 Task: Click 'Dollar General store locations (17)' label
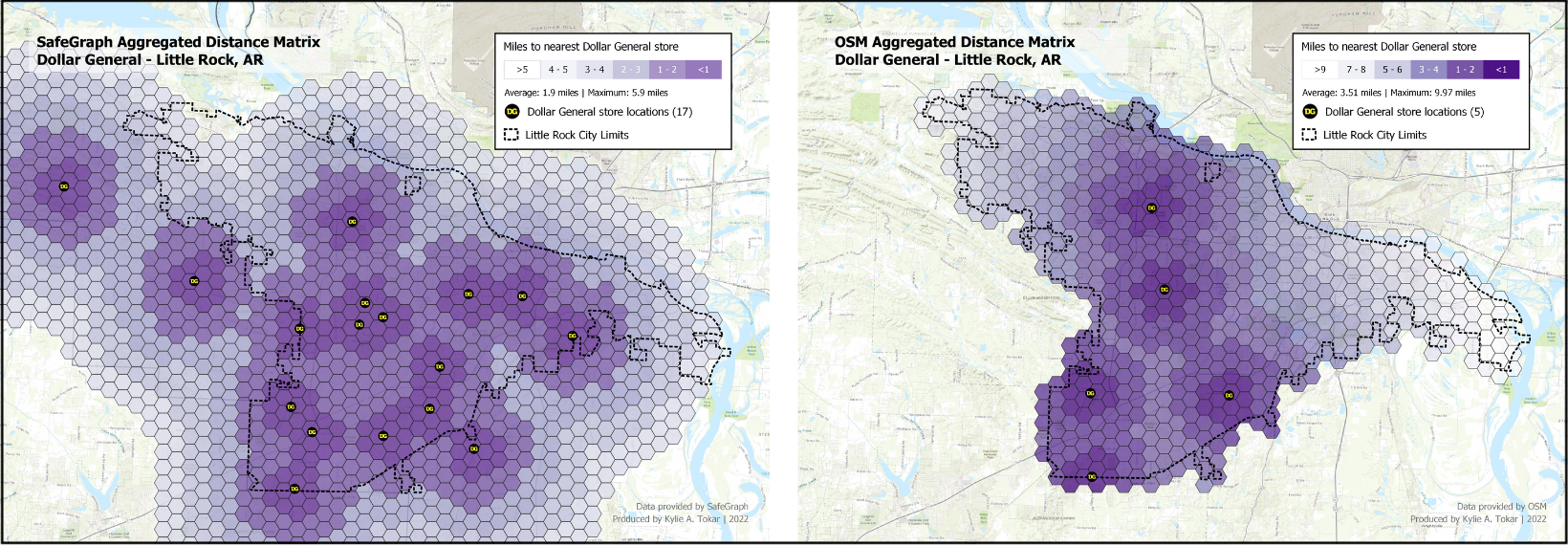coord(610,112)
